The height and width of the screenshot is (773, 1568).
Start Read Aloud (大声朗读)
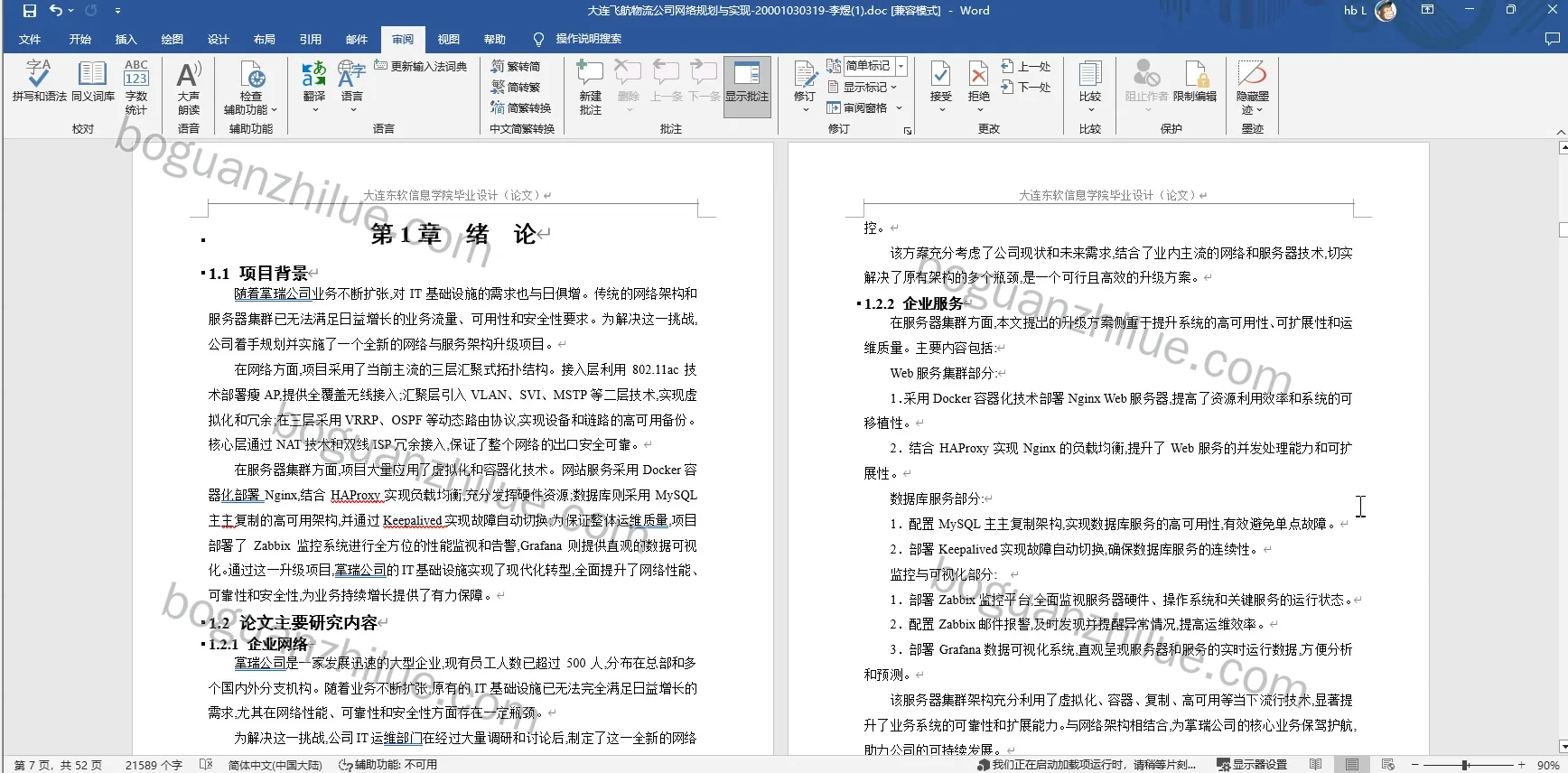pos(189,87)
